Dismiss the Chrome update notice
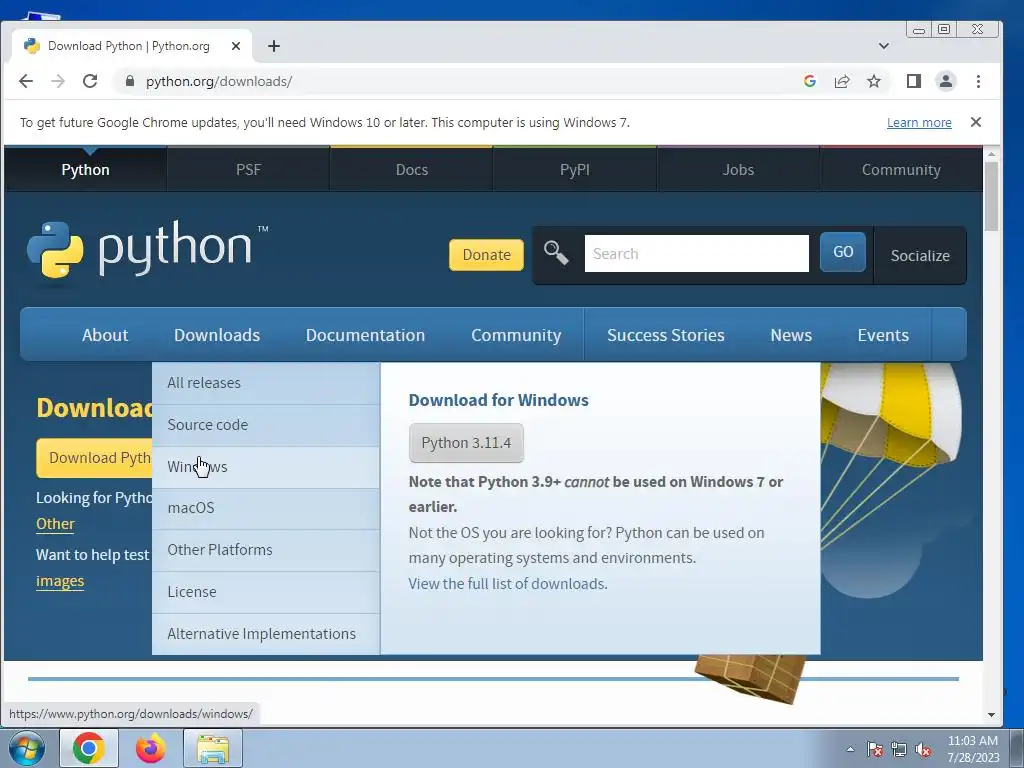 click(976, 122)
